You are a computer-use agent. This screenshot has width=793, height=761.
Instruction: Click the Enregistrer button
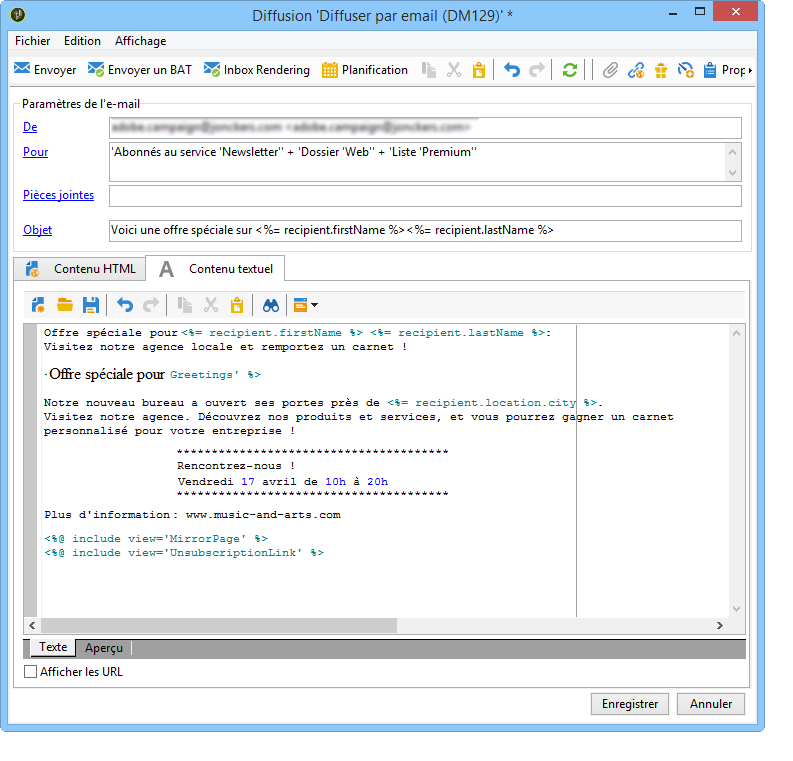(x=630, y=704)
